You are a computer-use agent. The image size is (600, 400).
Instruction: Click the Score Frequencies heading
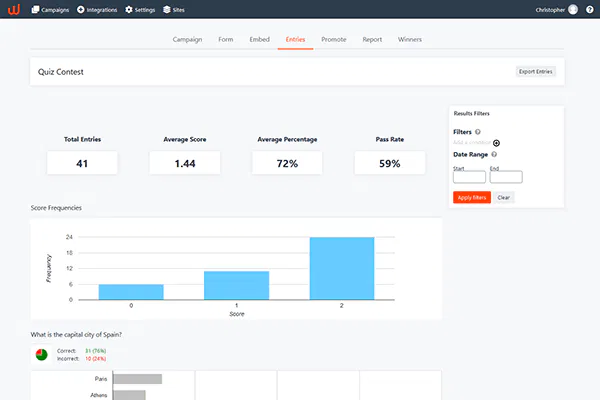pos(56,208)
